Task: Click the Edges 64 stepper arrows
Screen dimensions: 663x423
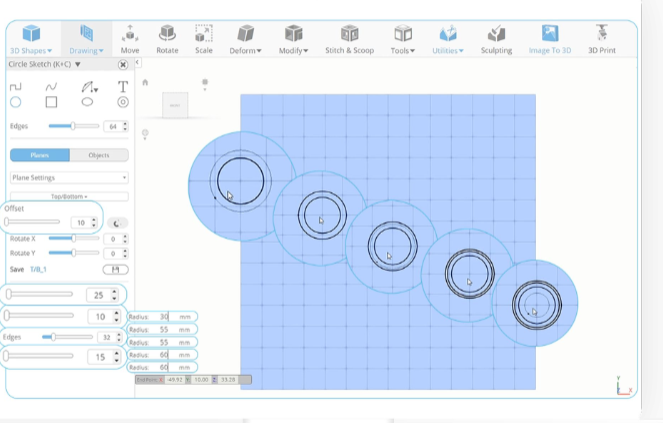Action: [125, 126]
